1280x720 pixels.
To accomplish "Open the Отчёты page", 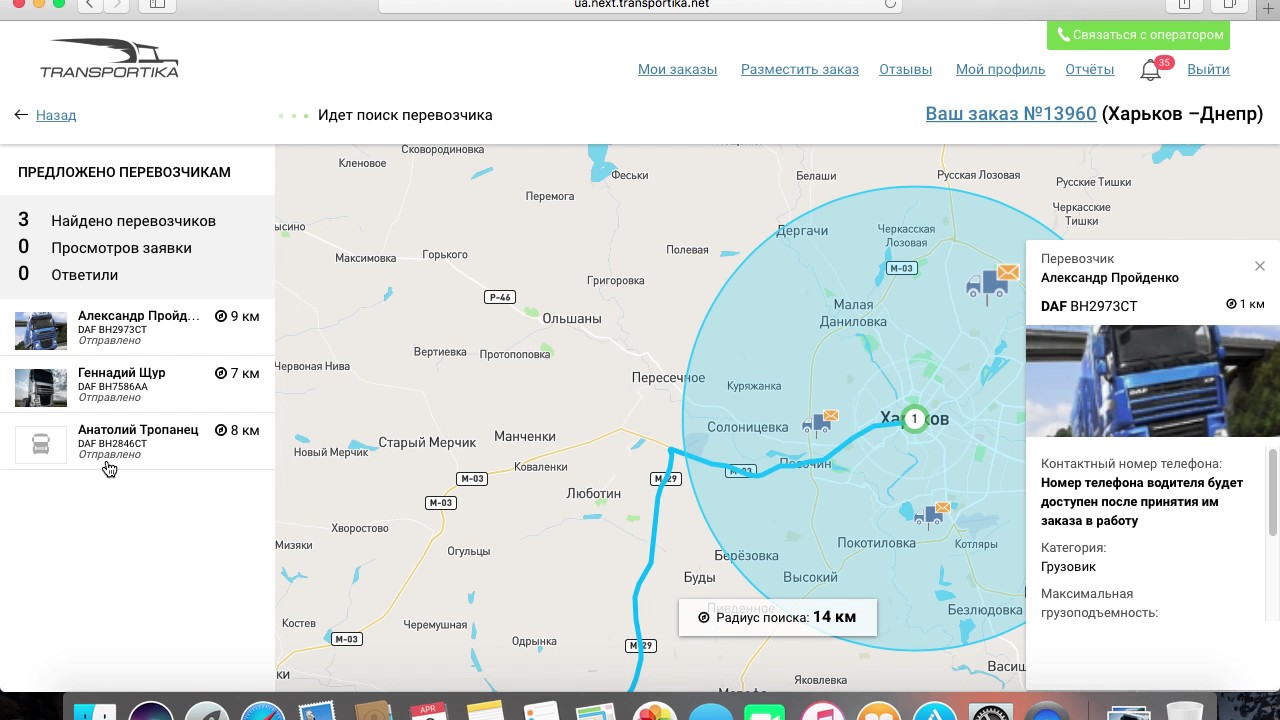I will pyautogui.click(x=1090, y=70).
